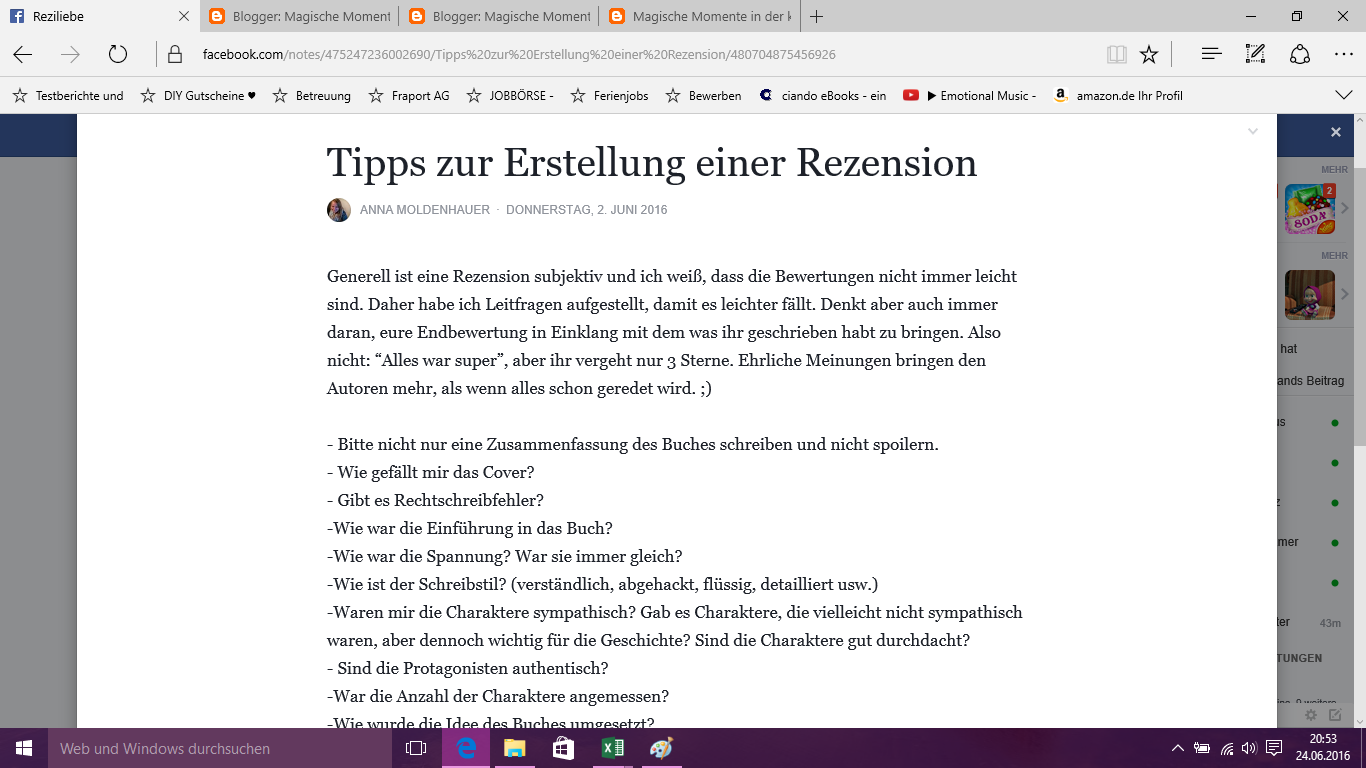Click the line Gibt es Rechtschreibfehler?

(435, 500)
